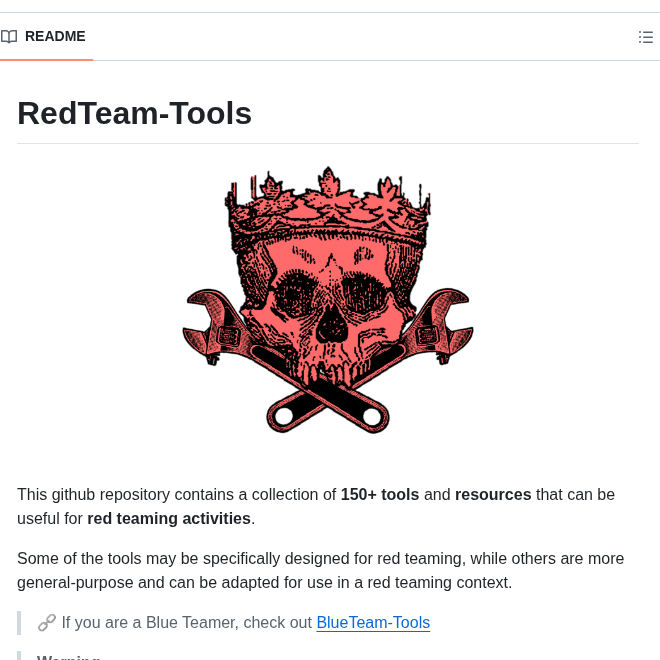The width and height of the screenshot is (660, 660).
Task: Click the book icon beside README
Action: [9, 37]
